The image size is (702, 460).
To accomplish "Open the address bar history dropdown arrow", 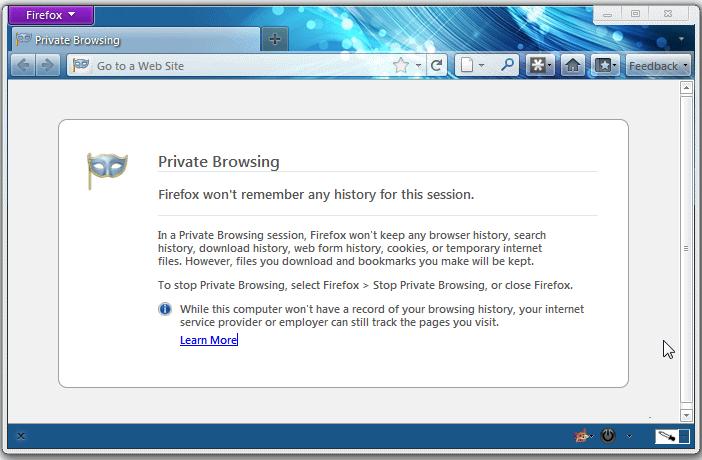I will pos(417,66).
